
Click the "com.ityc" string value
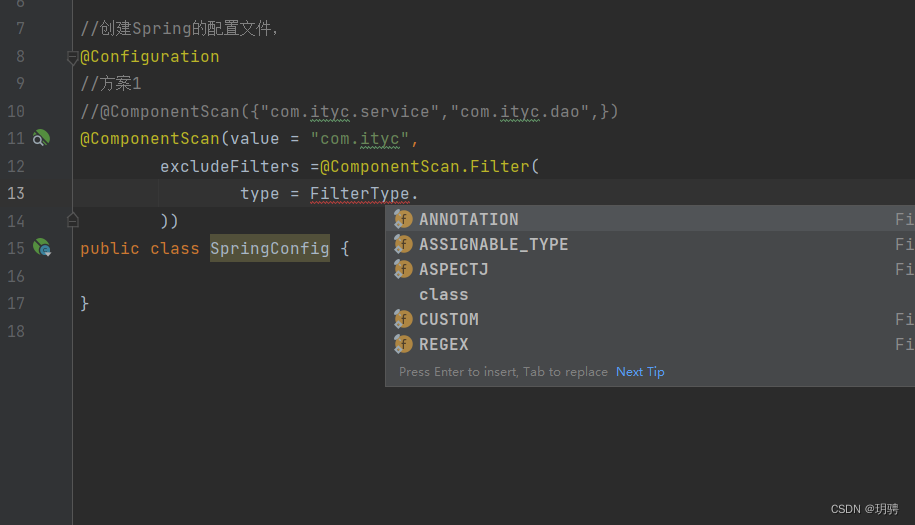(359, 139)
